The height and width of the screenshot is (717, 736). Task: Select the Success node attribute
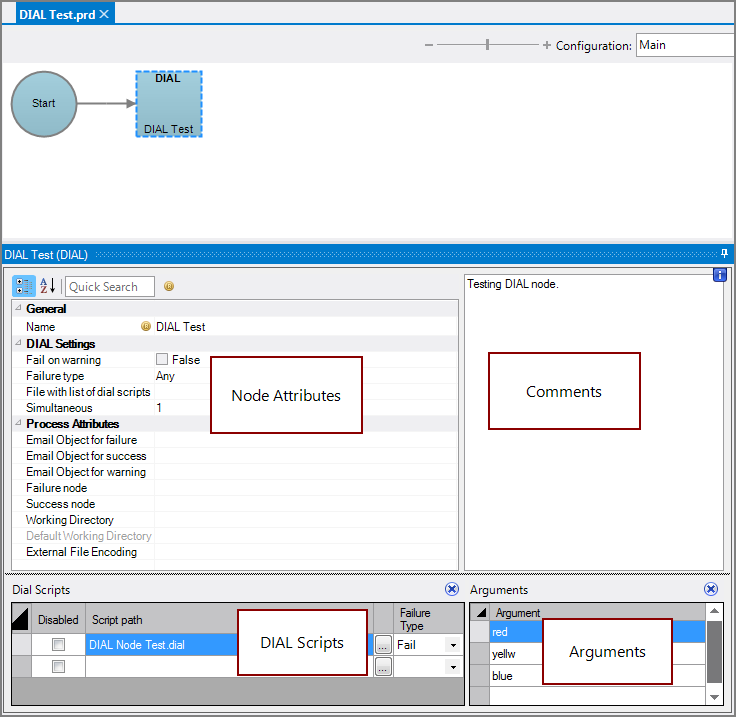click(x=235, y=503)
